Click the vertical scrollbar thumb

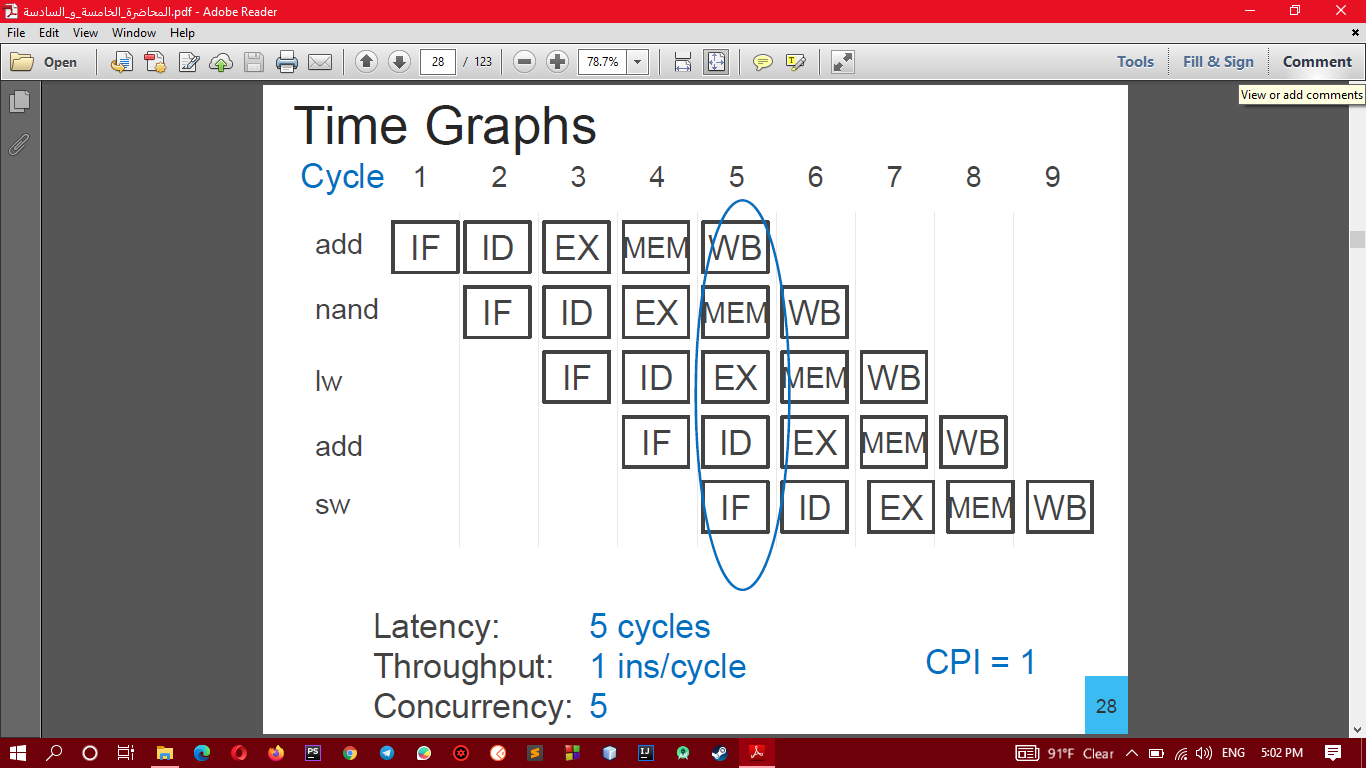[x=1357, y=239]
